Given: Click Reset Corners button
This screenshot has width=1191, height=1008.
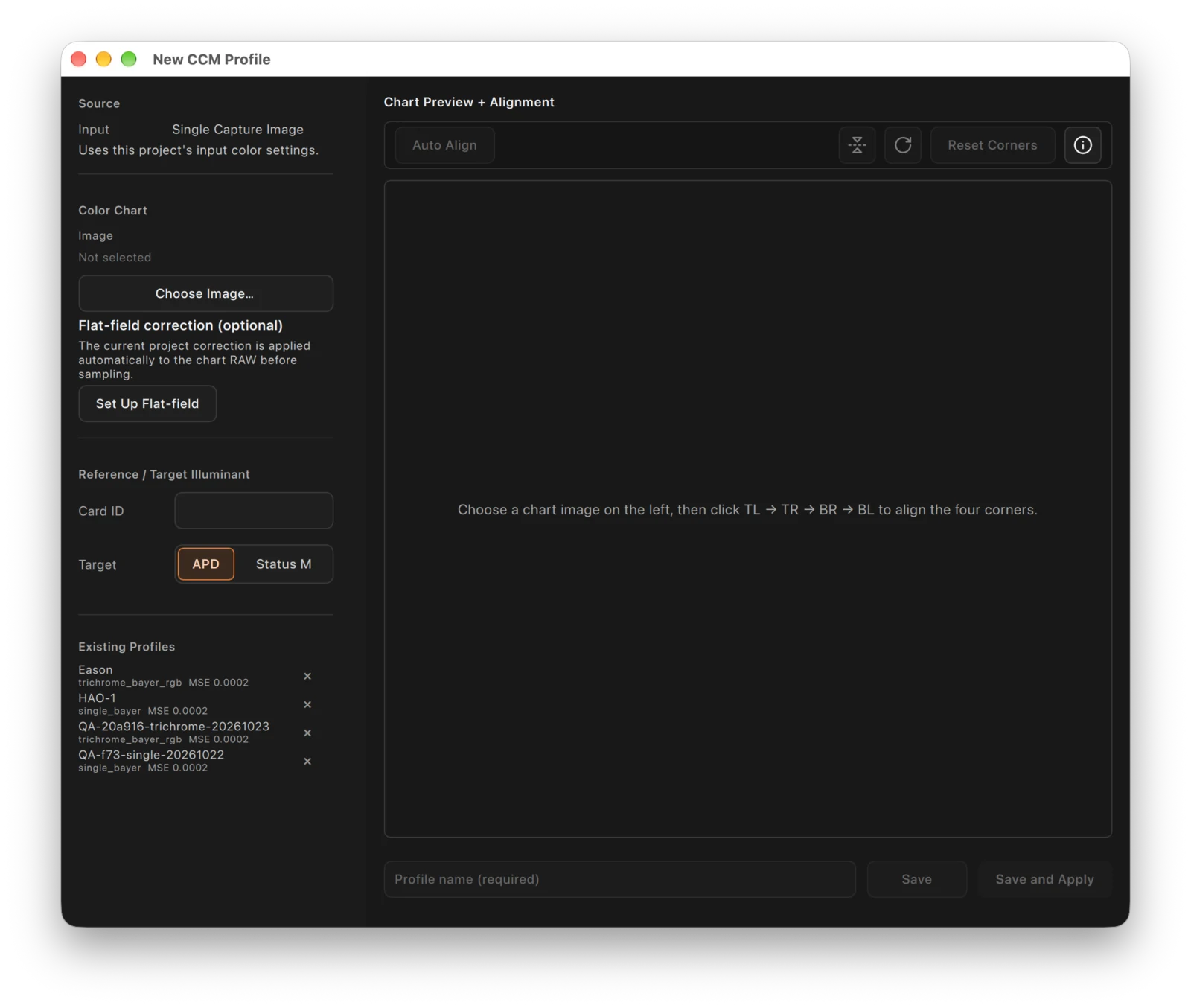Looking at the screenshot, I should (992, 145).
